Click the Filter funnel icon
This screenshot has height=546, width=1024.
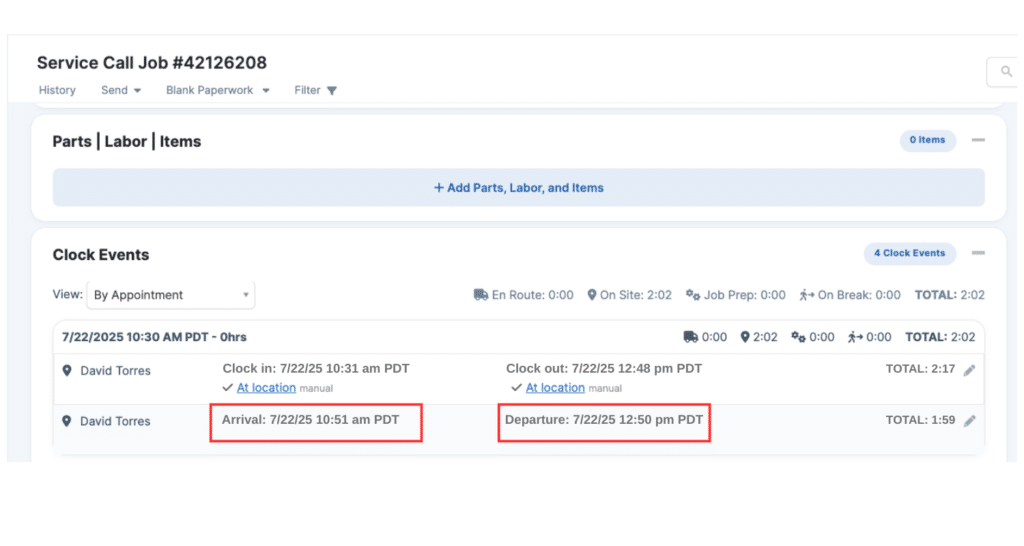[x=332, y=91]
